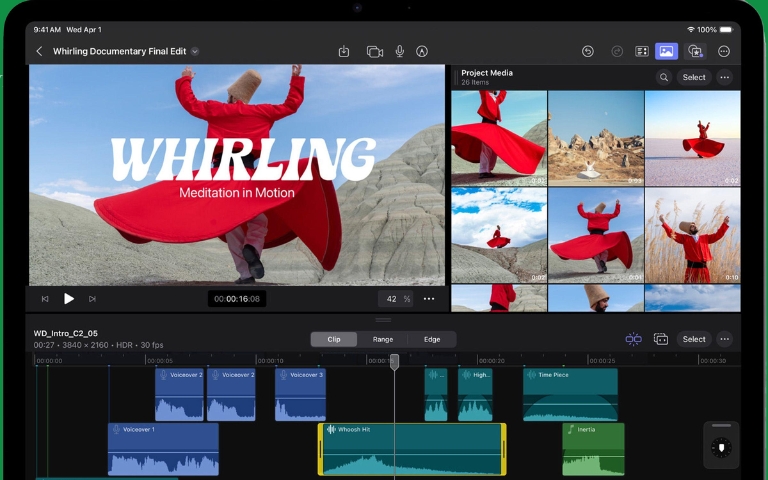
Task: Select the Voiceover 3 audio clip
Action: 300,395
